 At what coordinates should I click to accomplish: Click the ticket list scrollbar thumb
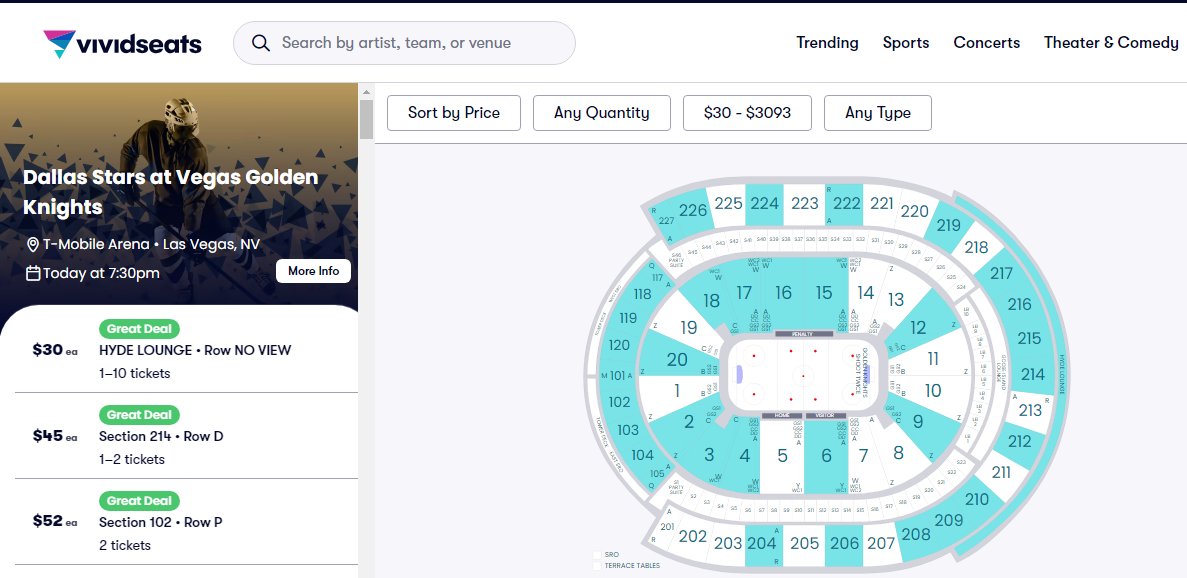click(x=366, y=118)
